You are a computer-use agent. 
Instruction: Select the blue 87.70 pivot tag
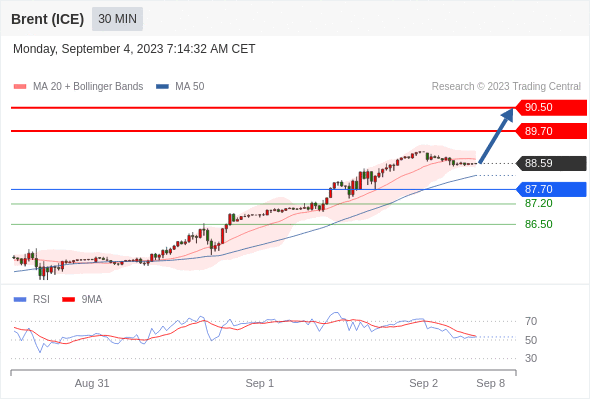tap(551, 189)
